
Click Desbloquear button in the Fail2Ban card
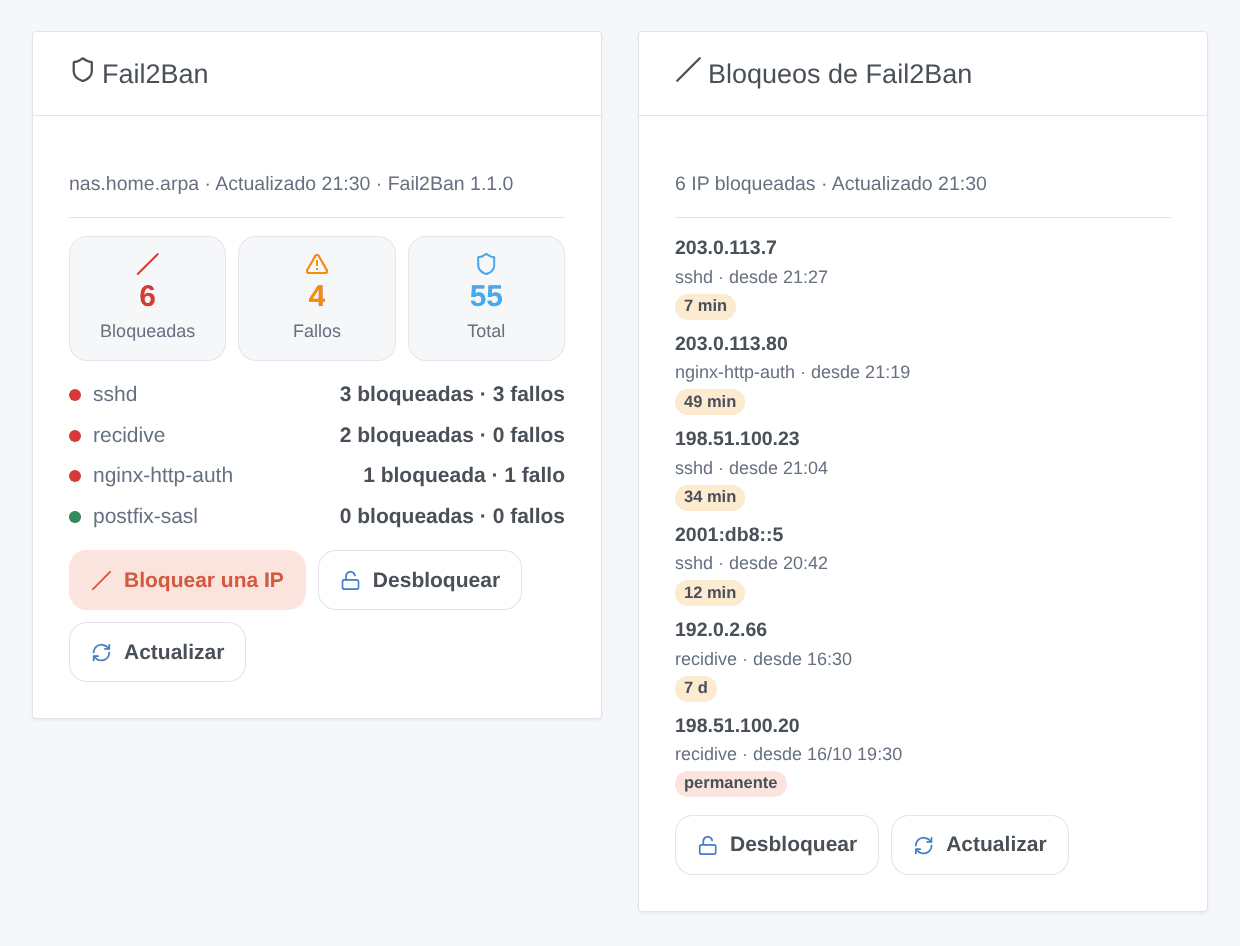pyautogui.click(x=420, y=580)
